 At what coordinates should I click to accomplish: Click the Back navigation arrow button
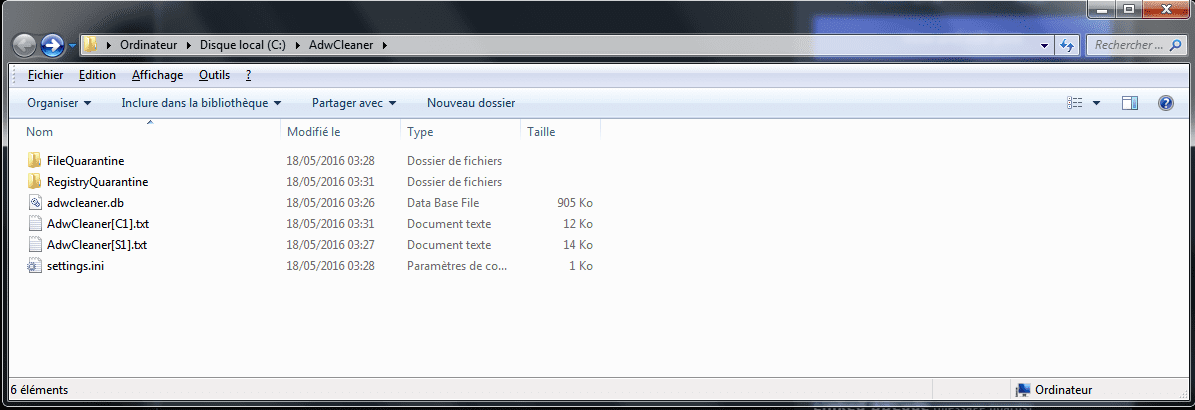[25, 46]
